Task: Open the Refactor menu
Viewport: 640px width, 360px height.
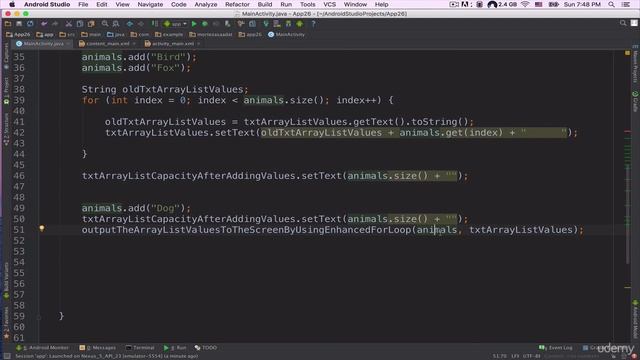Action: [x=237, y=4]
